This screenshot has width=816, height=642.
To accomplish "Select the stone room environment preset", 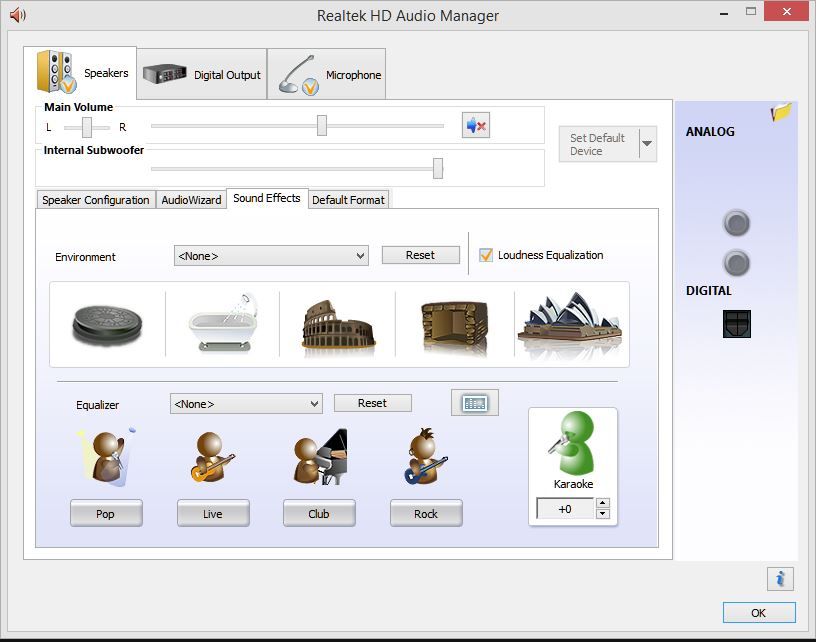I will (455, 327).
